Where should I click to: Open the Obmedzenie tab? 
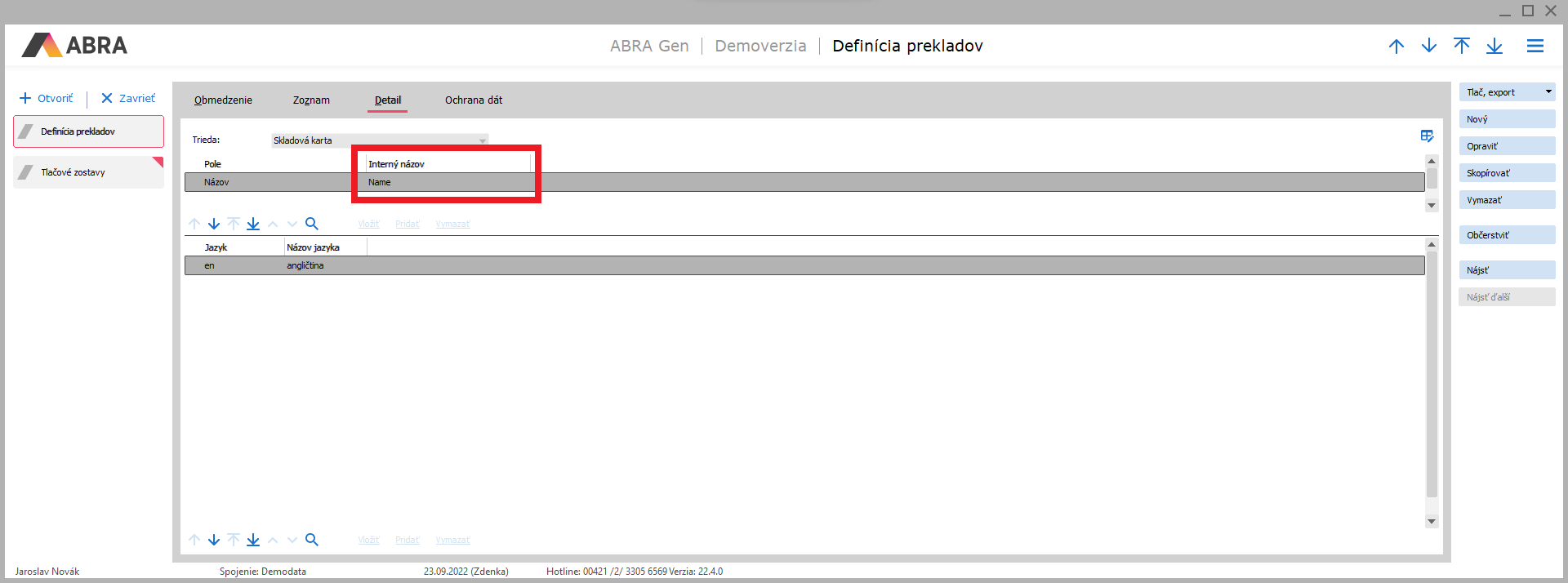[223, 100]
